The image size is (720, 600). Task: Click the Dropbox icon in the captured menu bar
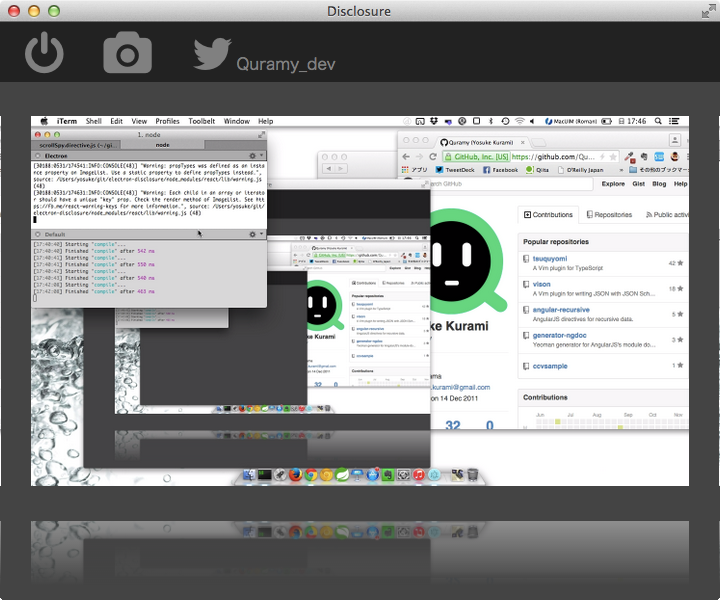(433, 121)
